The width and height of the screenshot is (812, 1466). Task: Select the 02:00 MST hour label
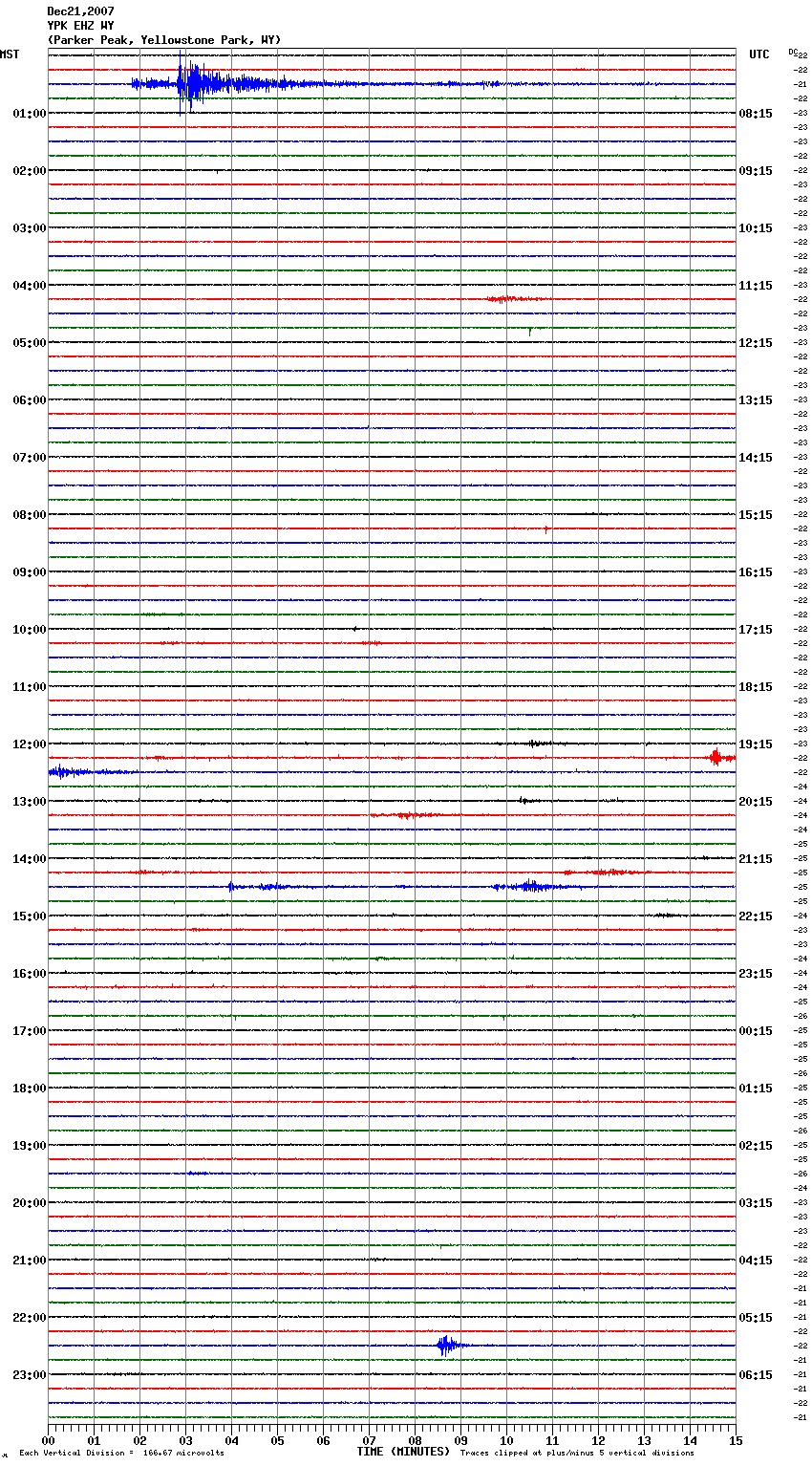[30, 171]
